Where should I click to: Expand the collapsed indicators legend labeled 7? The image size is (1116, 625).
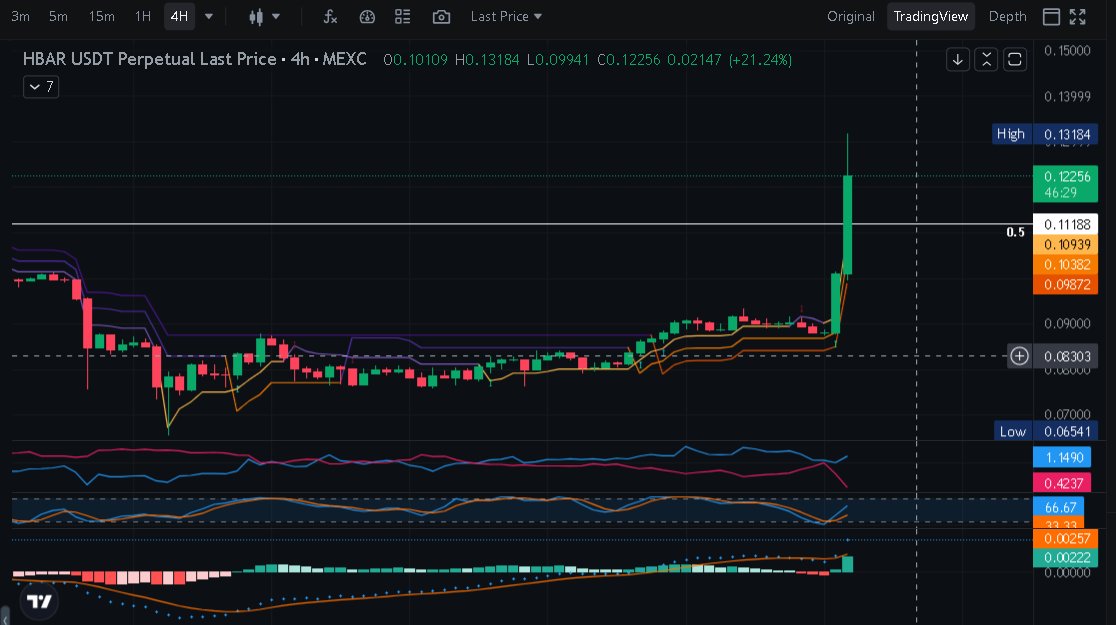click(x=41, y=87)
